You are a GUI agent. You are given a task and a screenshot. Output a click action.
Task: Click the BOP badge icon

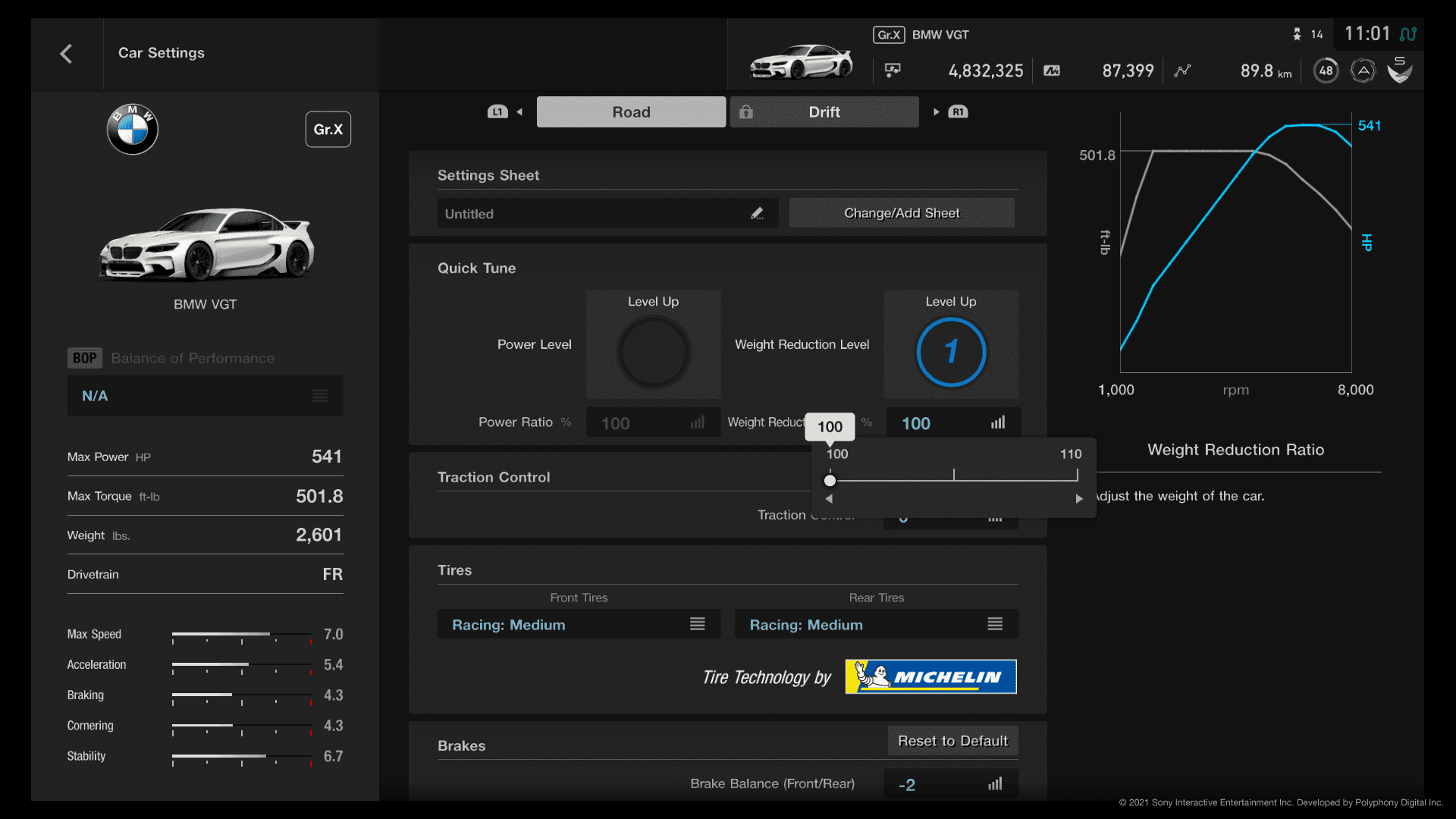pos(84,358)
